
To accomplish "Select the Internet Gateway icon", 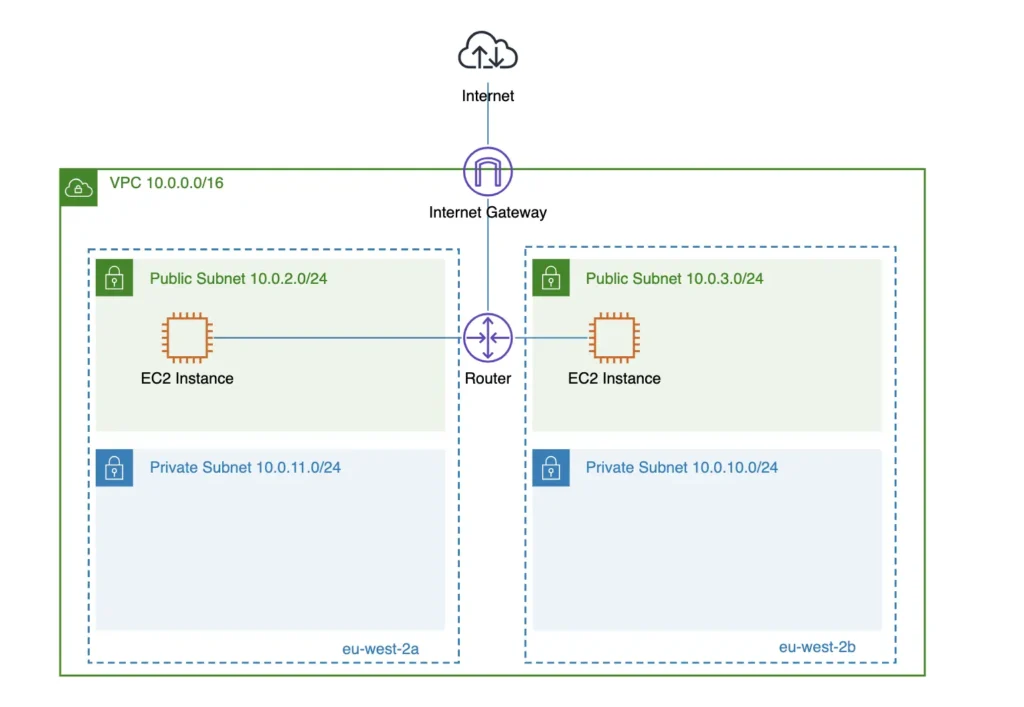I will [487, 171].
